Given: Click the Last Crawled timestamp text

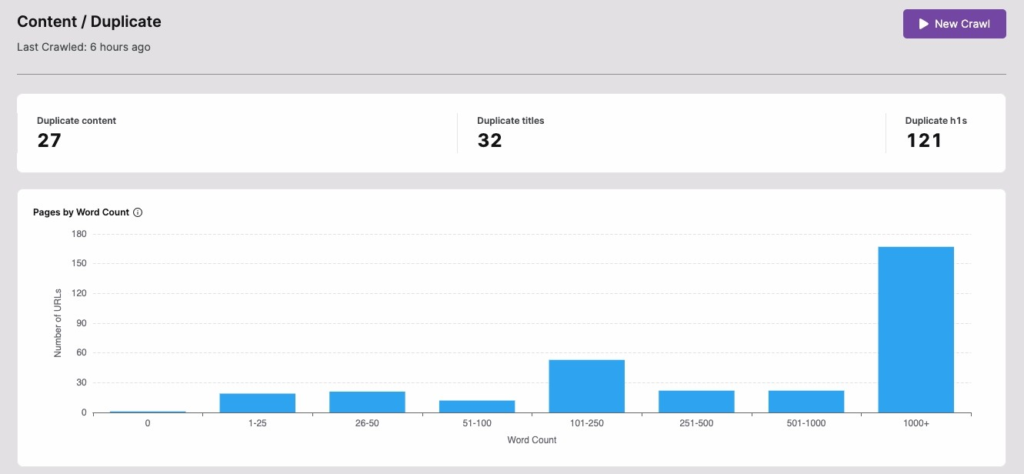Looking at the screenshot, I should pos(84,46).
